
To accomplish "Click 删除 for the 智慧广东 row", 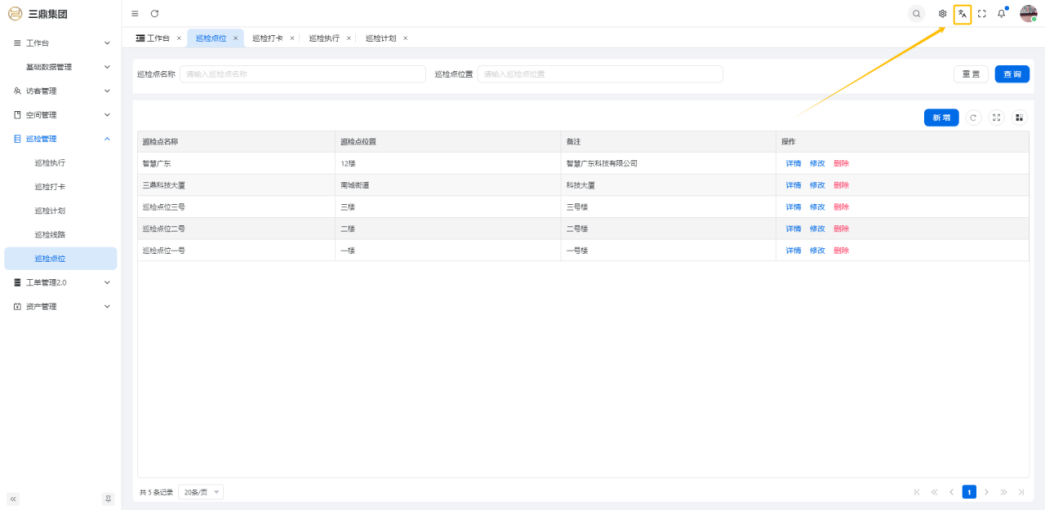I will 841,163.
